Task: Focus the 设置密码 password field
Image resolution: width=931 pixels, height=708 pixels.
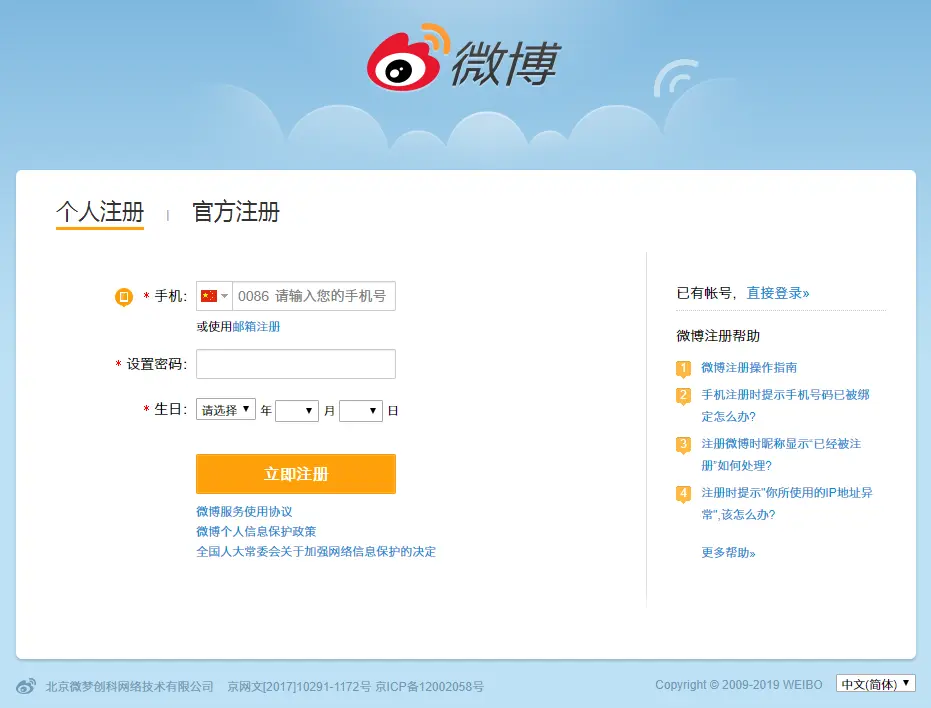Action: point(296,364)
